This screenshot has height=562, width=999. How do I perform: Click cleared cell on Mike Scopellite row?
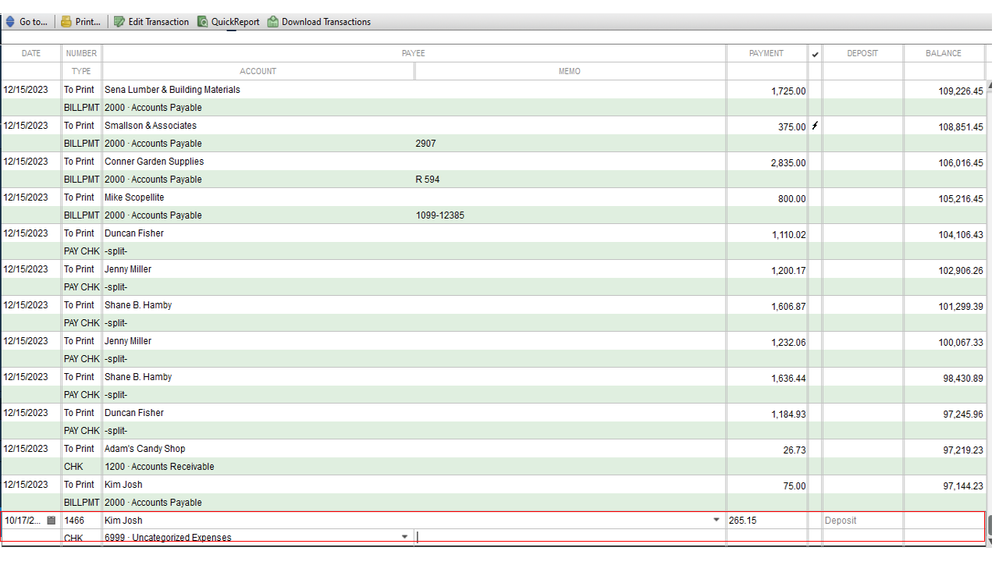(x=815, y=198)
